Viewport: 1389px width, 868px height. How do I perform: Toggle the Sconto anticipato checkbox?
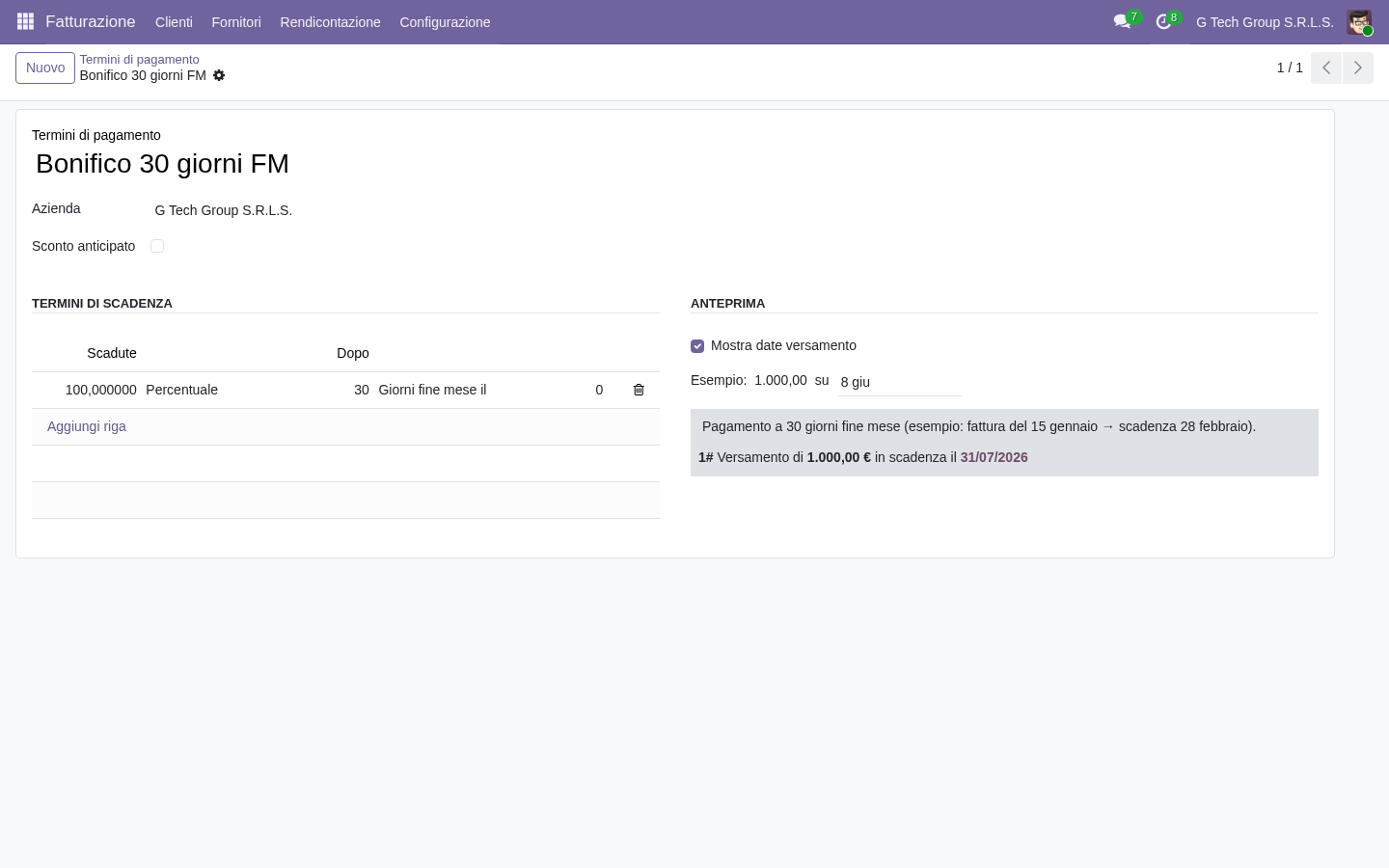pyautogui.click(x=157, y=246)
